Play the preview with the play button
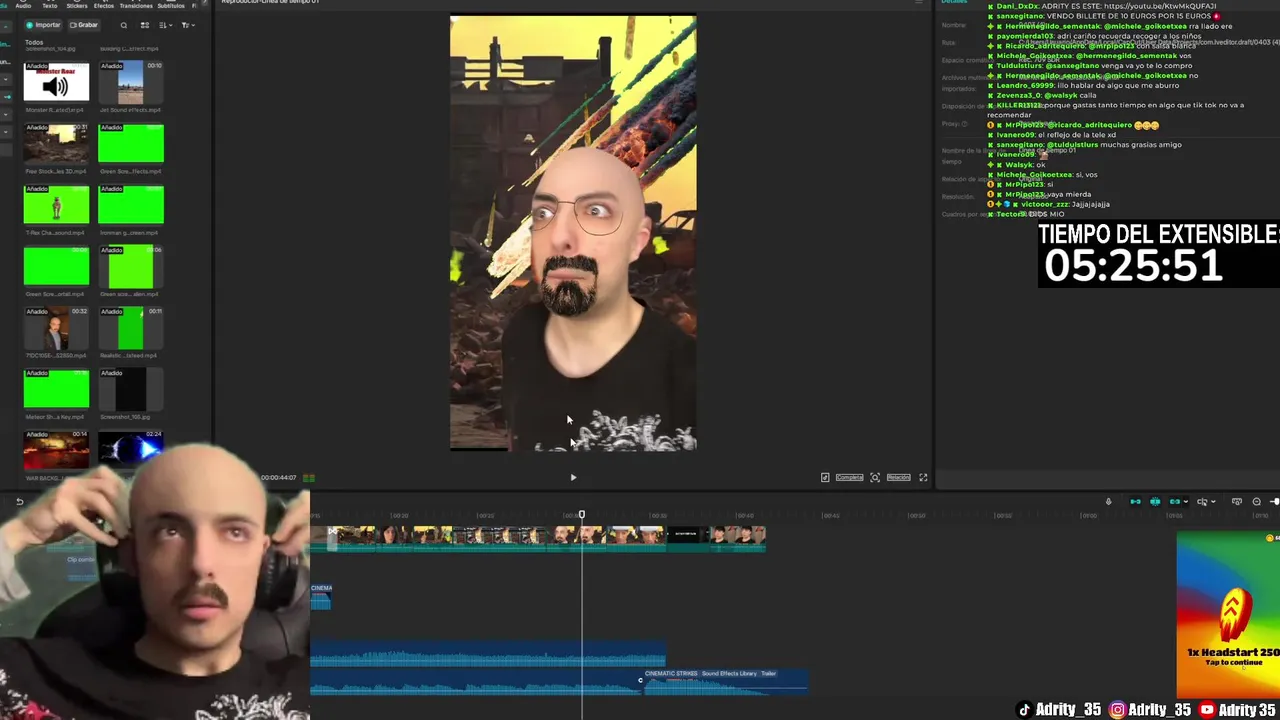The width and height of the screenshot is (1280, 720). (x=573, y=478)
